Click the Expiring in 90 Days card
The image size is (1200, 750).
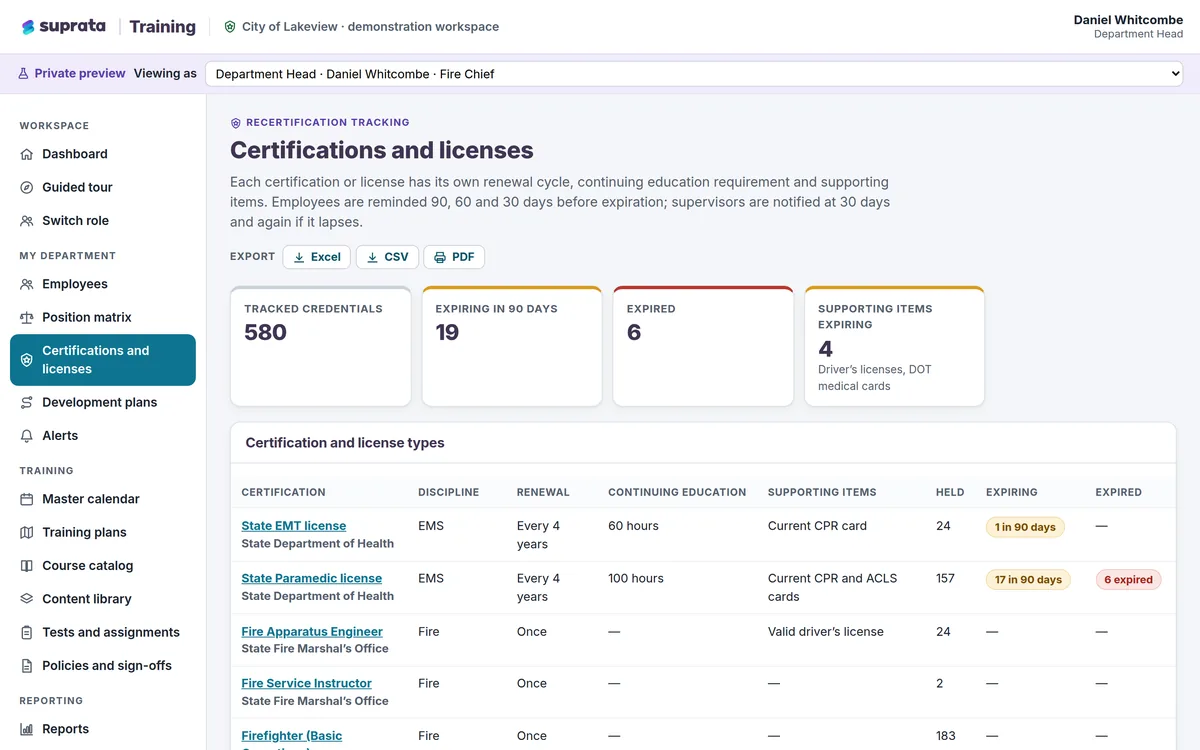click(x=512, y=346)
